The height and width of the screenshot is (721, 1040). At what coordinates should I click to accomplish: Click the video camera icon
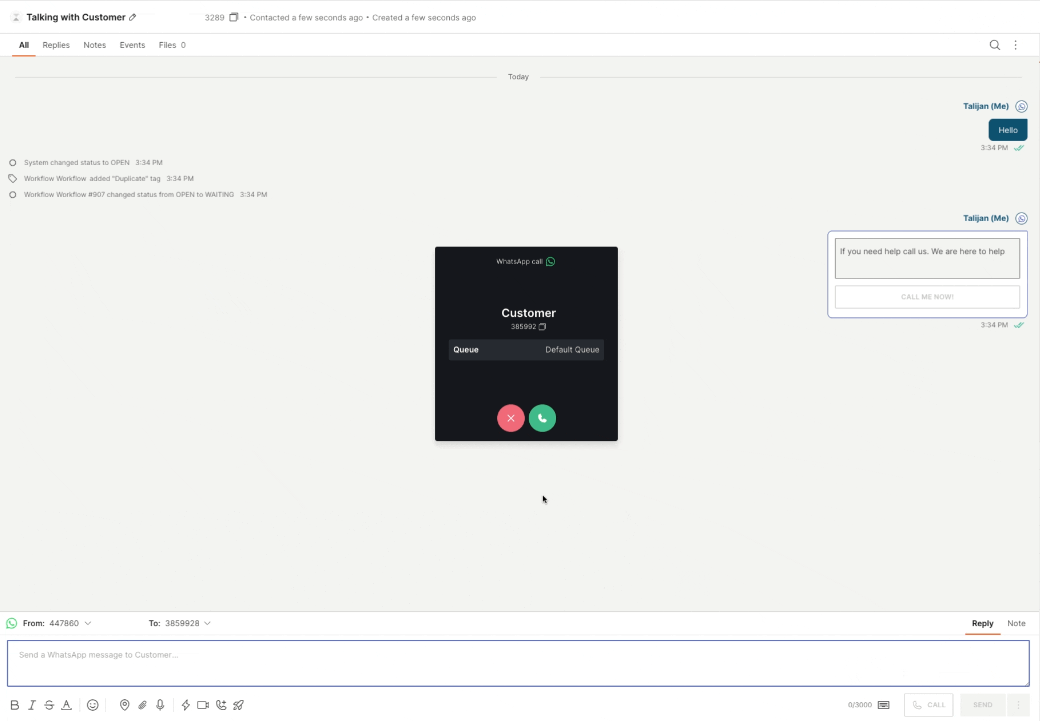click(203, 705)
